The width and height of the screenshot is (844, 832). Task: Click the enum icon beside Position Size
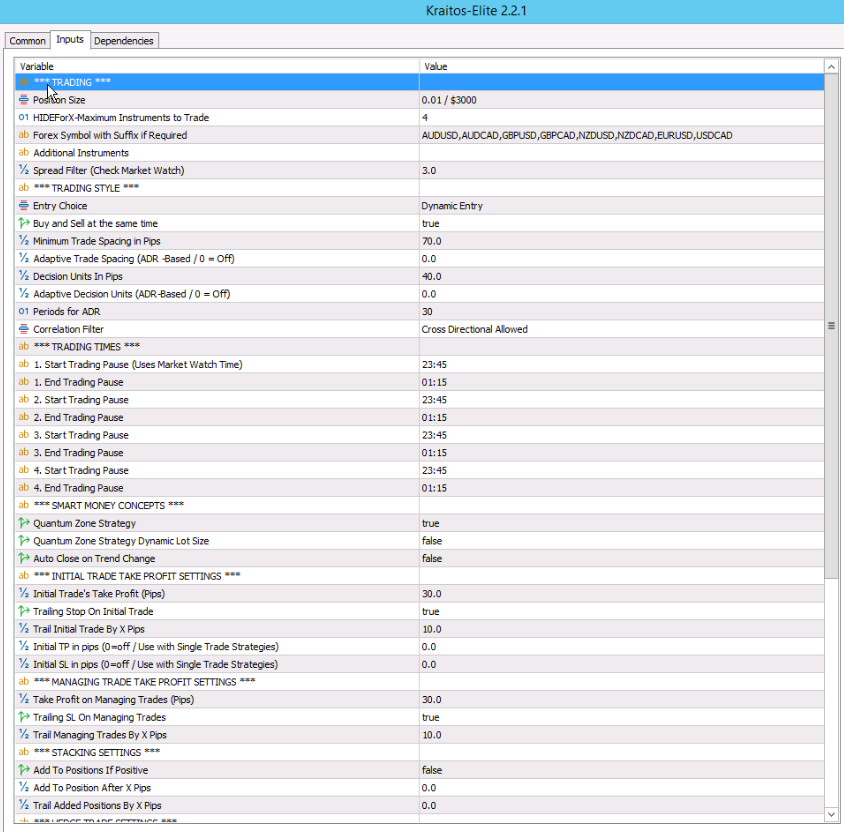(x=24, y=100)
